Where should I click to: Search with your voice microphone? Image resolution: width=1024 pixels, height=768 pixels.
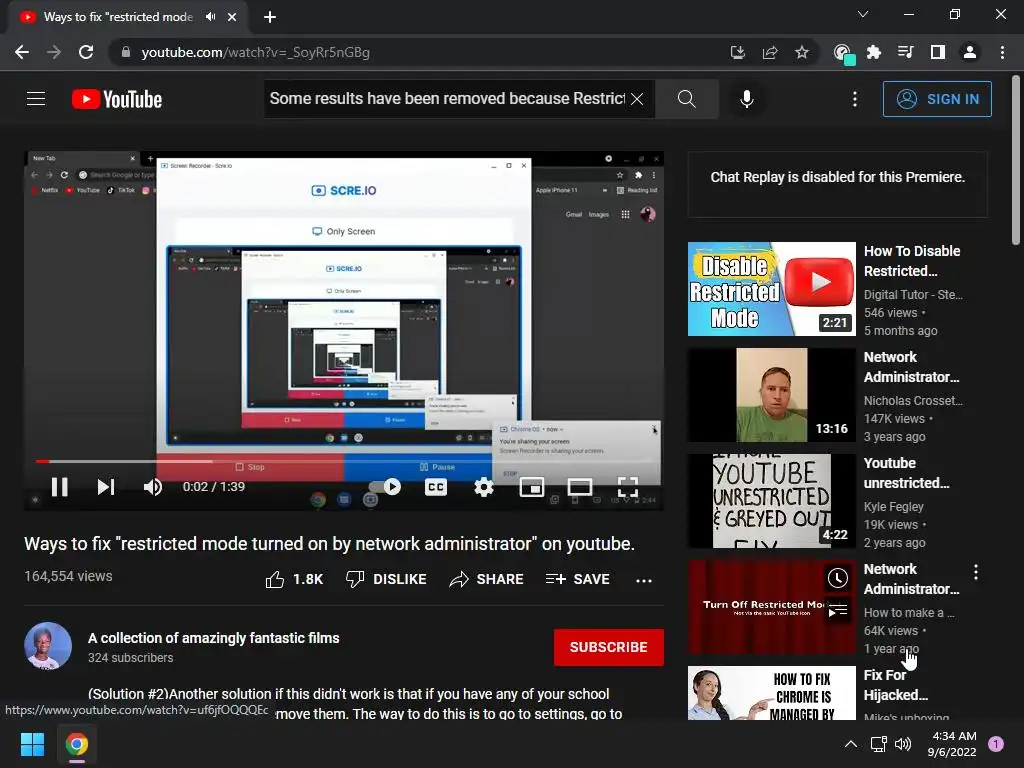click(746, 99)
